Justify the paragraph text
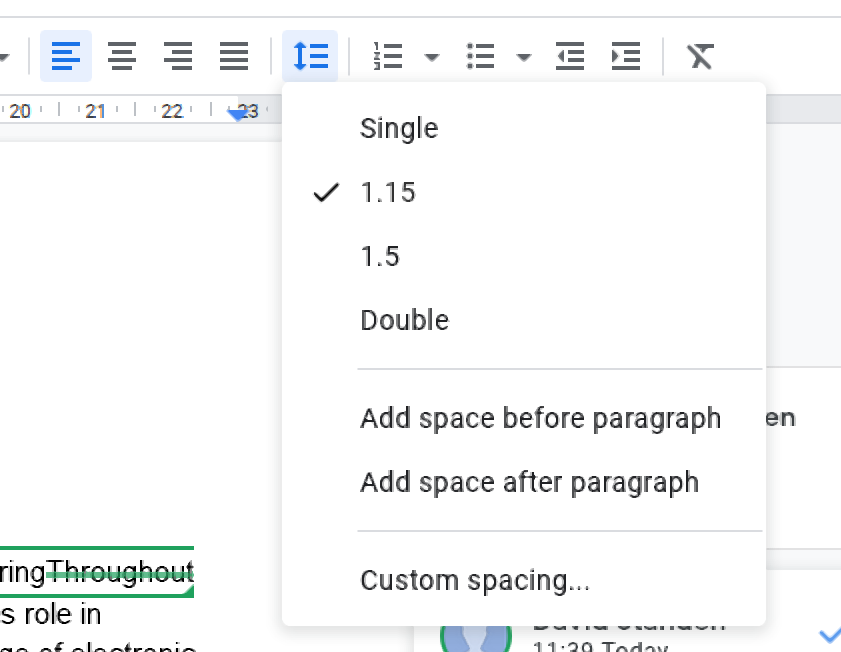The height and width of the screenshot is (652, 841). pos(234,57)
